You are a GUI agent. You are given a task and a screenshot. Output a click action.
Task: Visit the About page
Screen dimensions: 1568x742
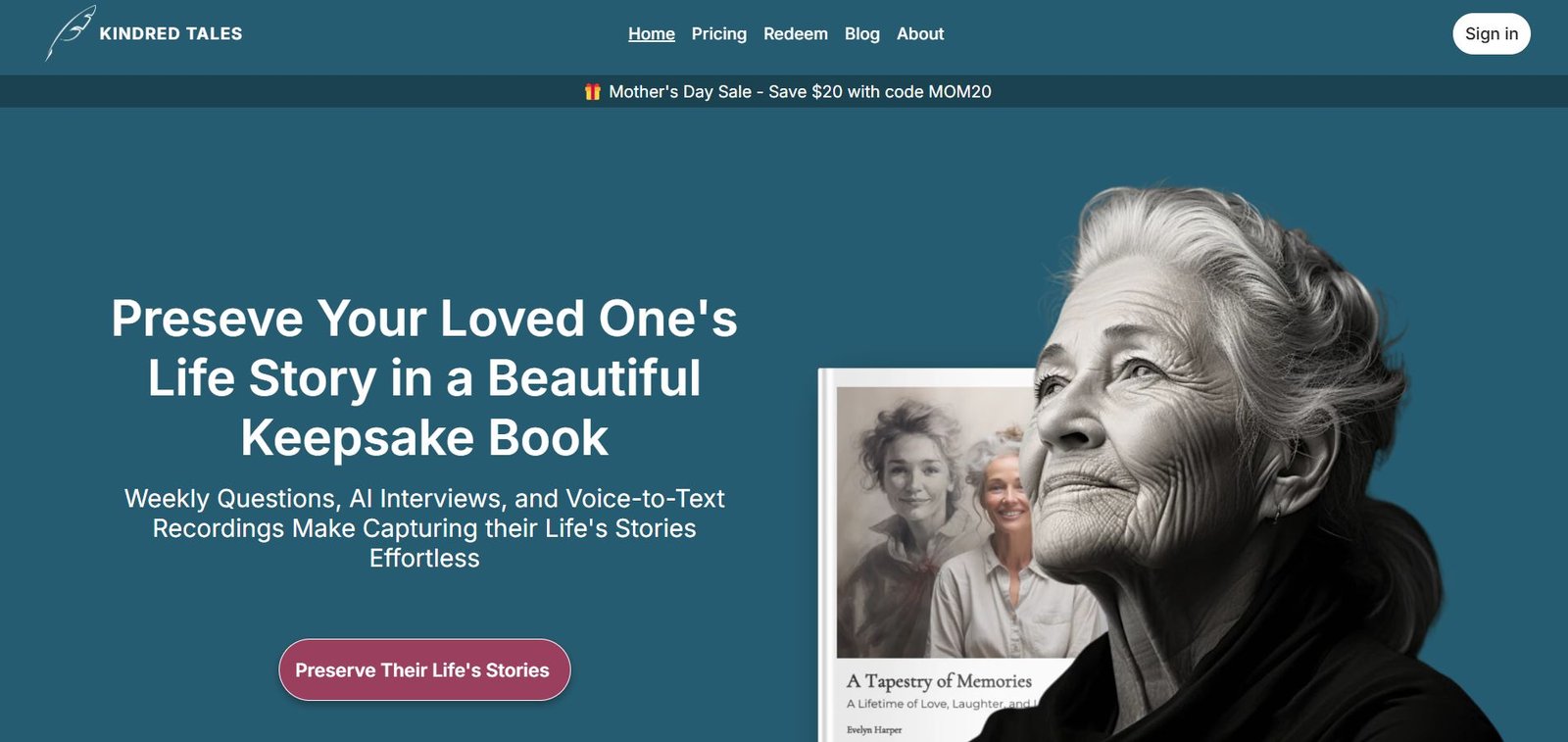[920, 34]
